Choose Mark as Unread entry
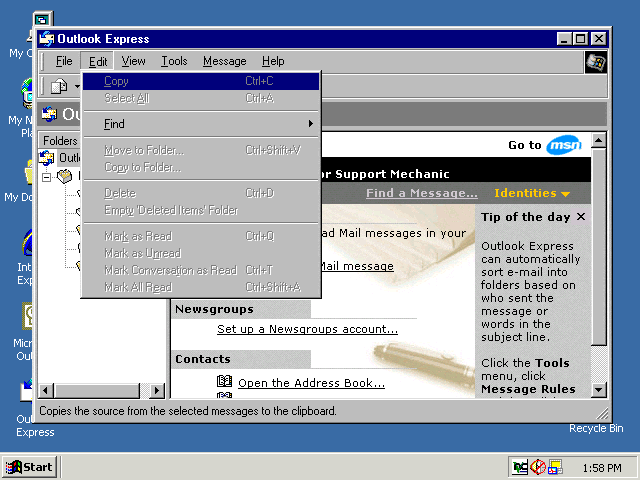This screenshot has height=480, width=640. (201, 253)
